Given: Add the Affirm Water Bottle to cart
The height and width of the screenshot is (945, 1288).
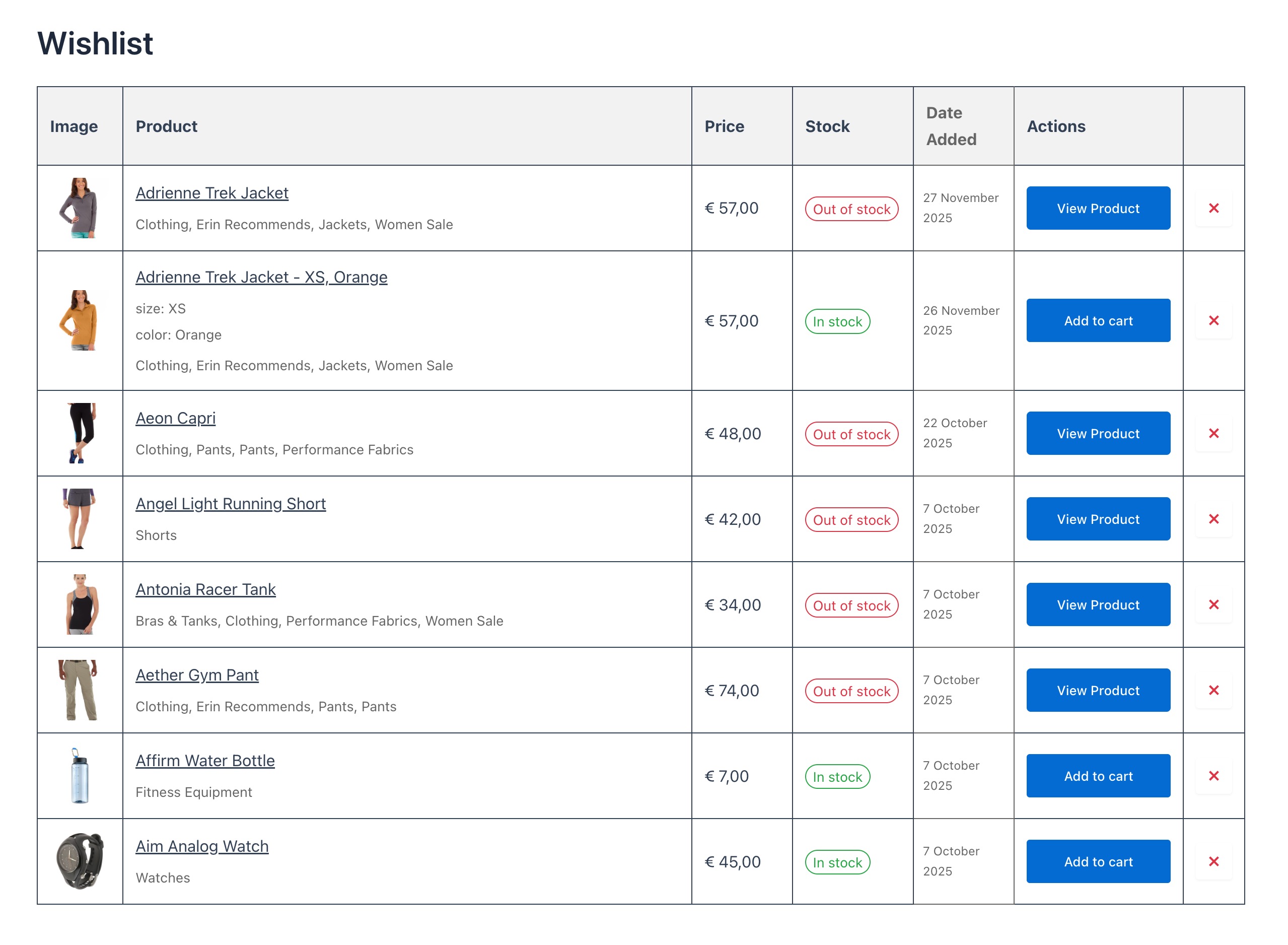Looking at the screenshot, I should tap(1098, 776).
